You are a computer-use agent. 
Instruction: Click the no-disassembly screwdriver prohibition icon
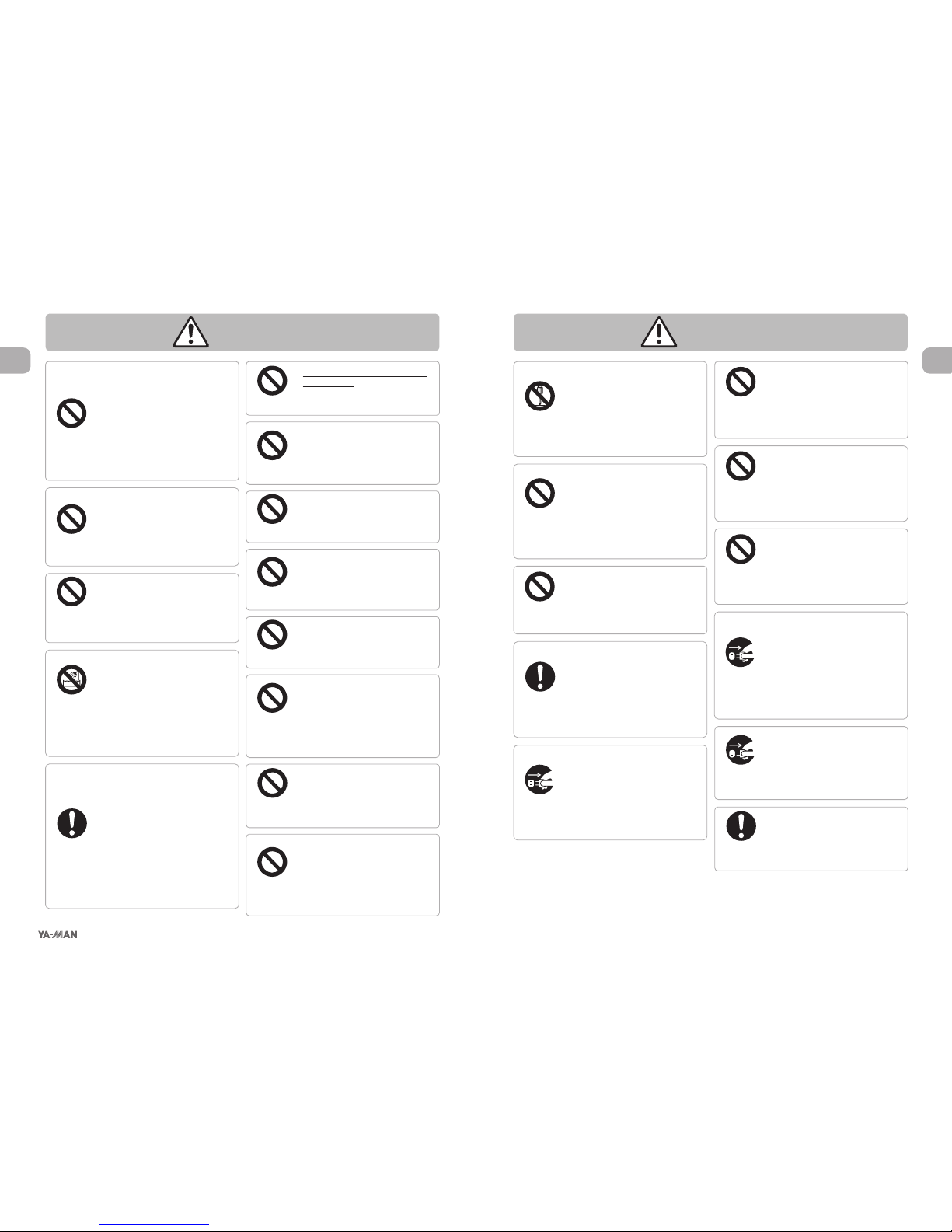click(x=540, y=396)
